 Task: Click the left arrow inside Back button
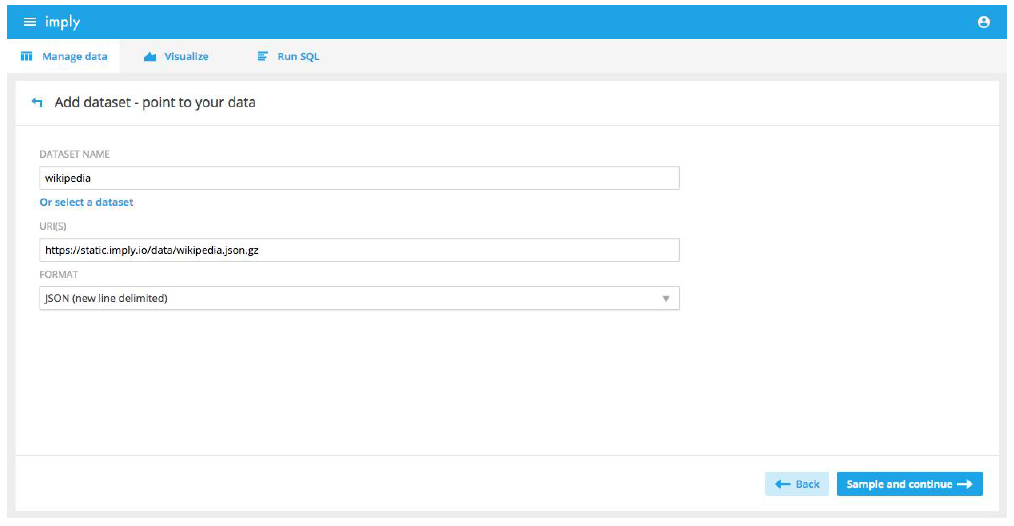(783, 484)
